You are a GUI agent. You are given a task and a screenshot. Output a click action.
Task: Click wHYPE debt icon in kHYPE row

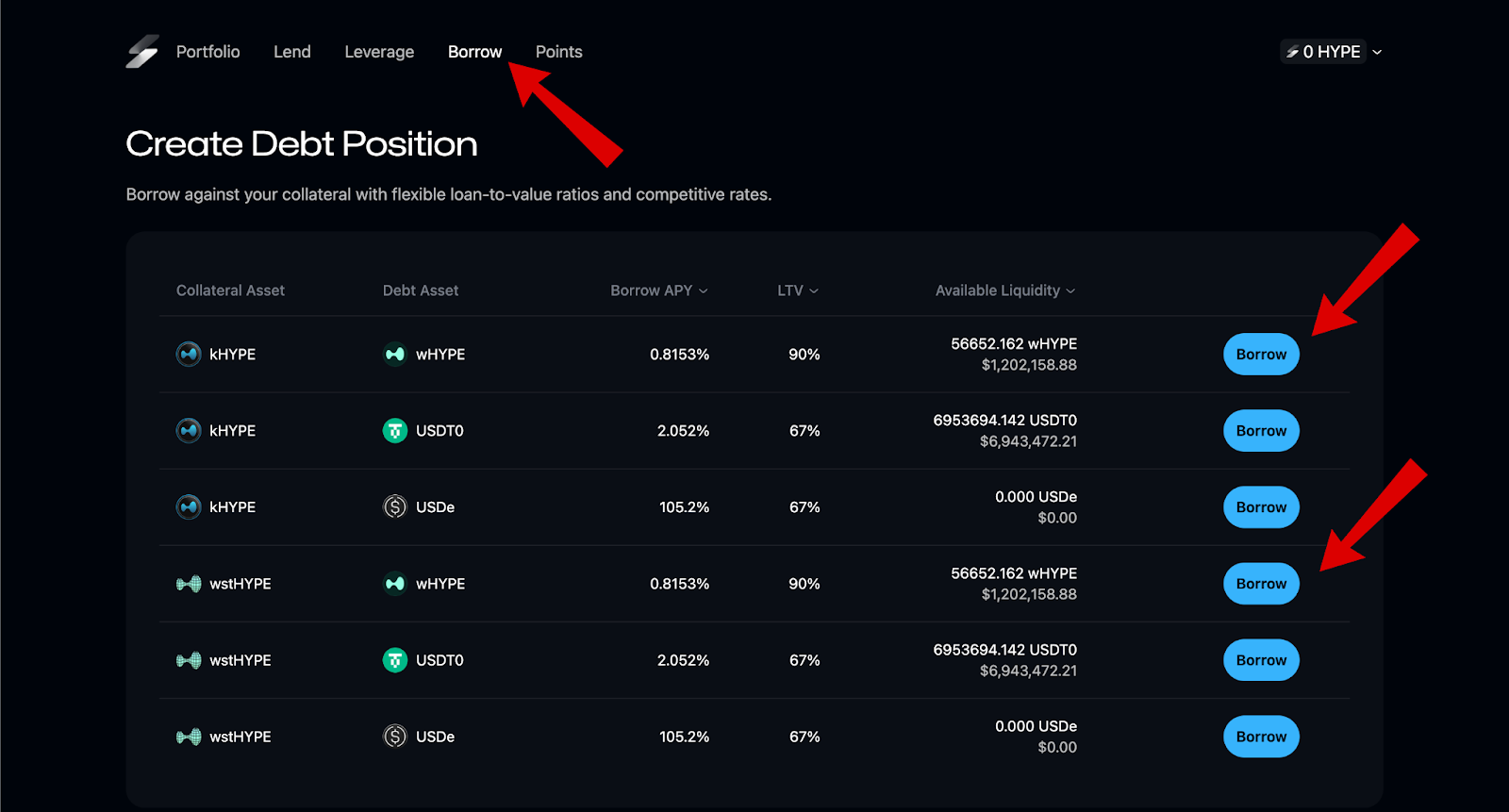click(x=395, y=355)
